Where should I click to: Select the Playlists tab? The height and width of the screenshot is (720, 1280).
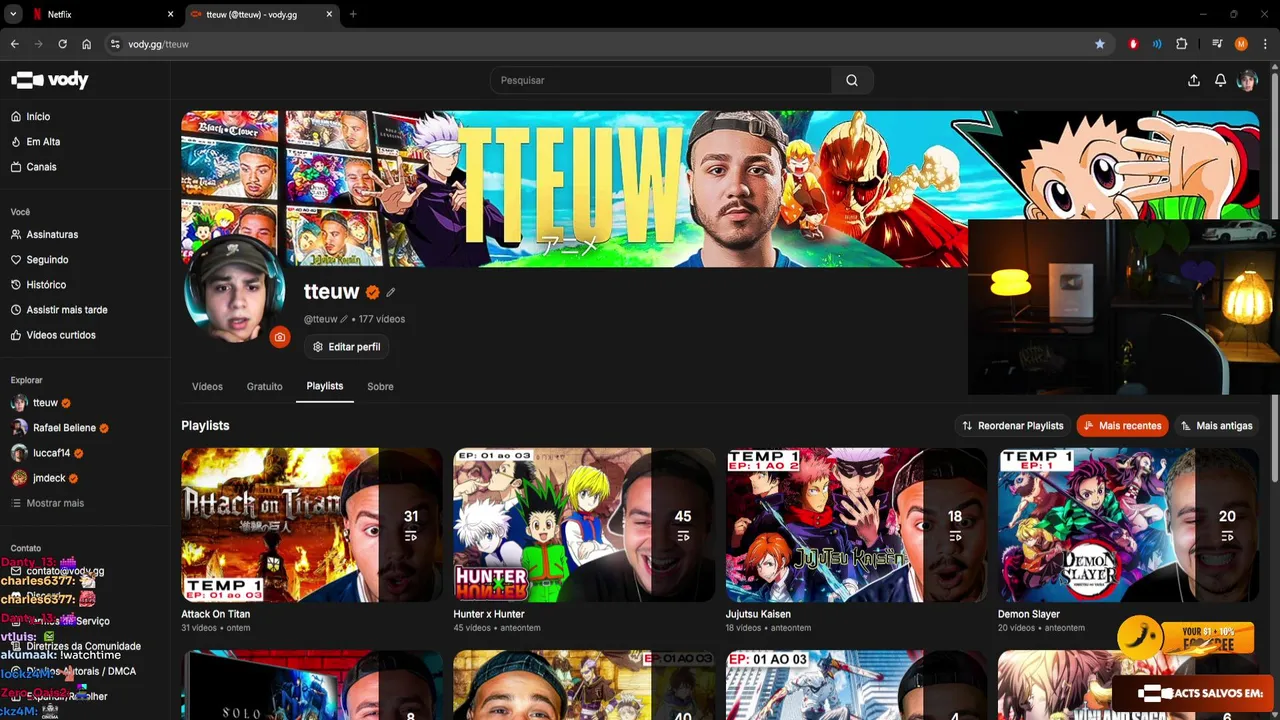(325, 386)
